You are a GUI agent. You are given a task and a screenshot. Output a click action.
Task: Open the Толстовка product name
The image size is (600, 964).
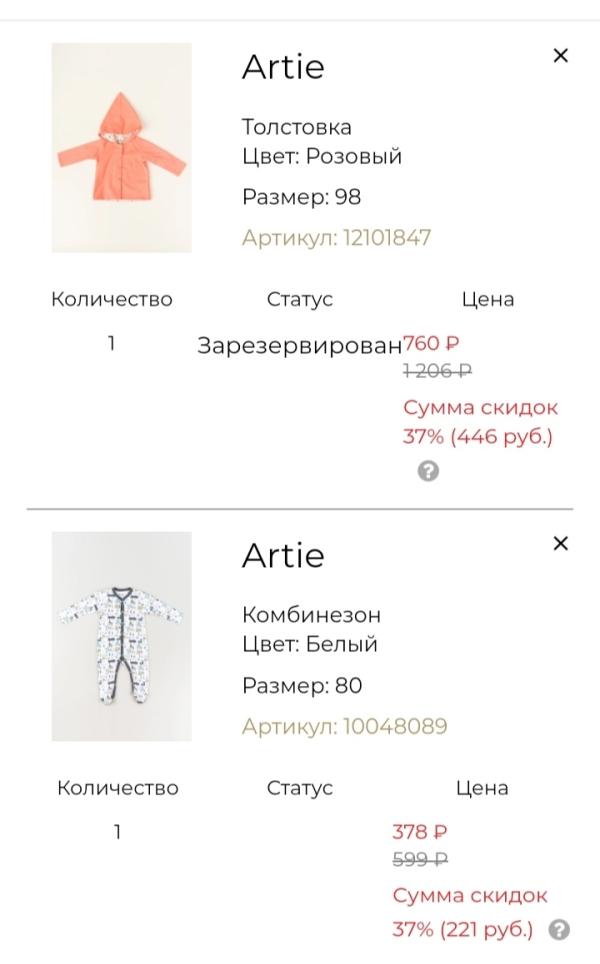coord(297,127)
